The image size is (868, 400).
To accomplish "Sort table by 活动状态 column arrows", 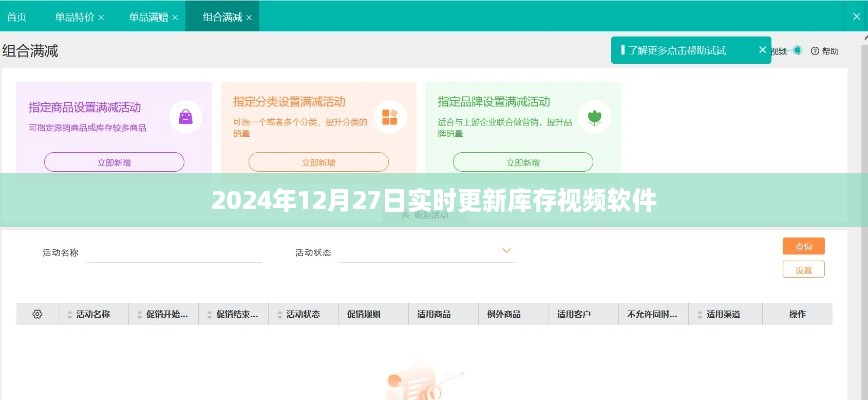I will click(x=280, y=315).
